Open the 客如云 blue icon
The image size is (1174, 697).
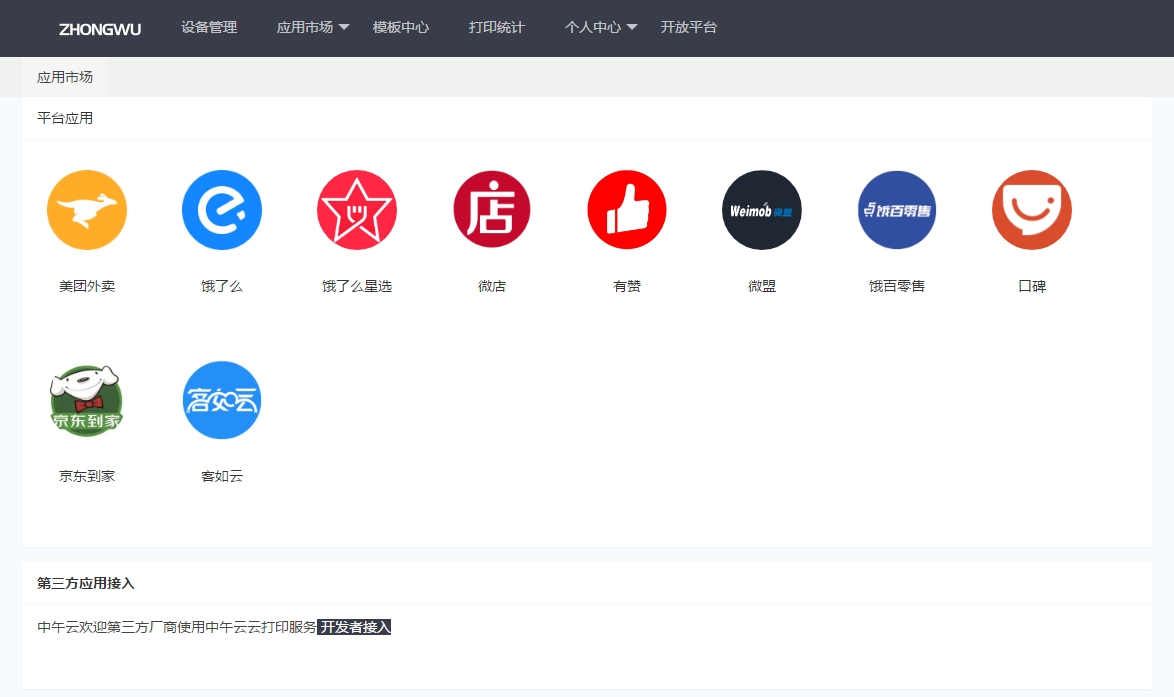pyautogui.click(x=222, y=401)
